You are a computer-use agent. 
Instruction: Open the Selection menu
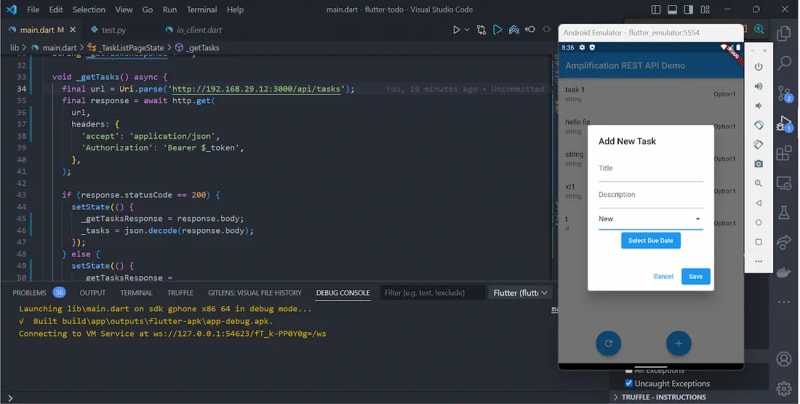(89, 9)
